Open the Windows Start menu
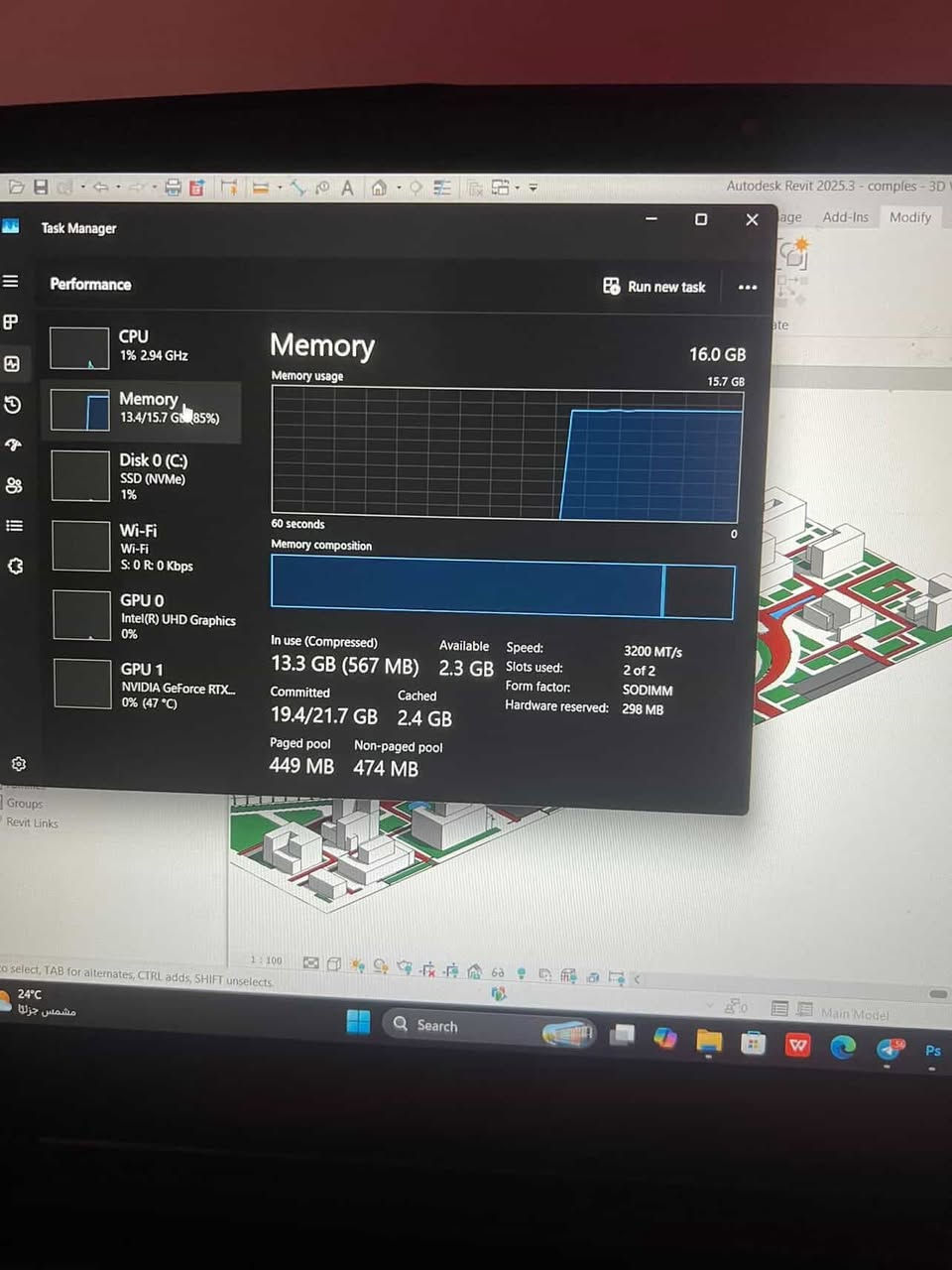The image size is (952, 1270). point(358,1022)
